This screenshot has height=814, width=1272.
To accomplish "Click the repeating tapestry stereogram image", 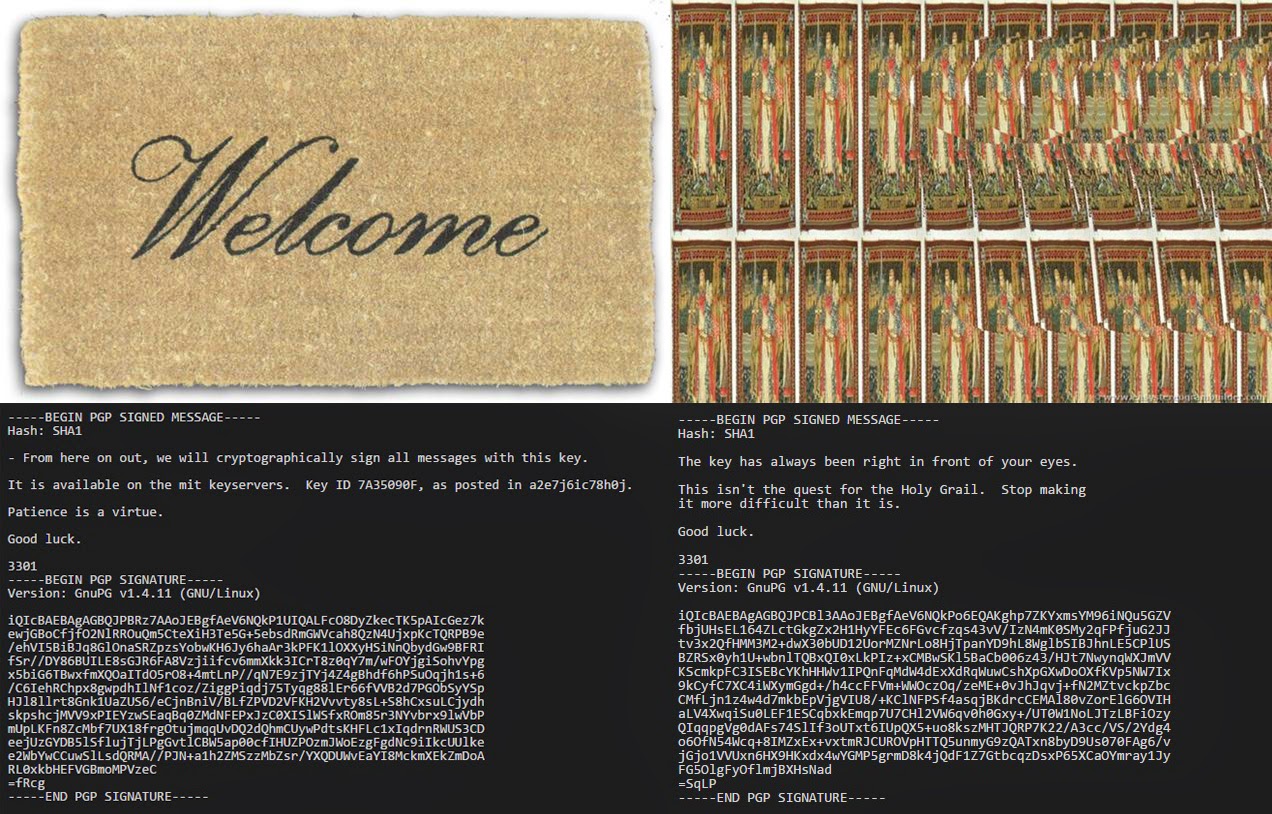I will point(971,201).
